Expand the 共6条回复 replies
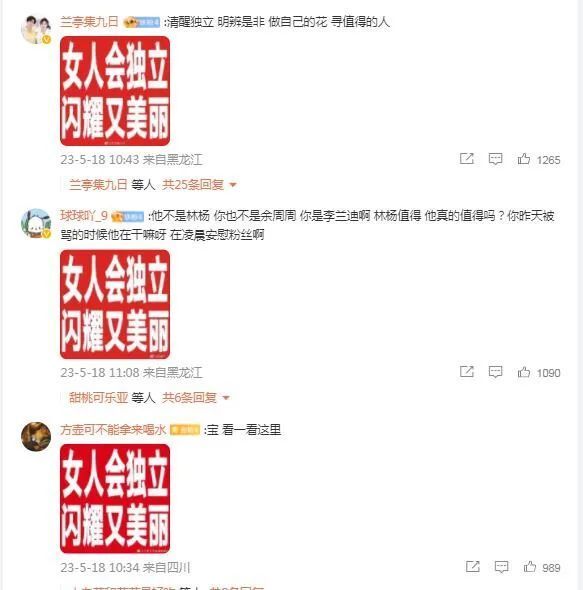Viewport: 583px width, 590px height. [189, 398]
